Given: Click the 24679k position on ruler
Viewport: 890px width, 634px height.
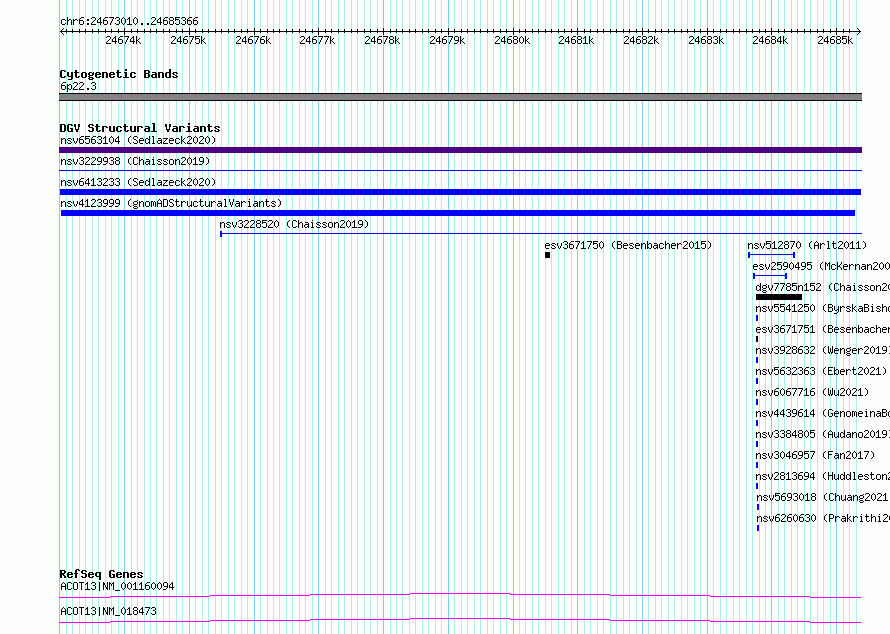Looking at the screenshot, I should [x=447, y=40].
